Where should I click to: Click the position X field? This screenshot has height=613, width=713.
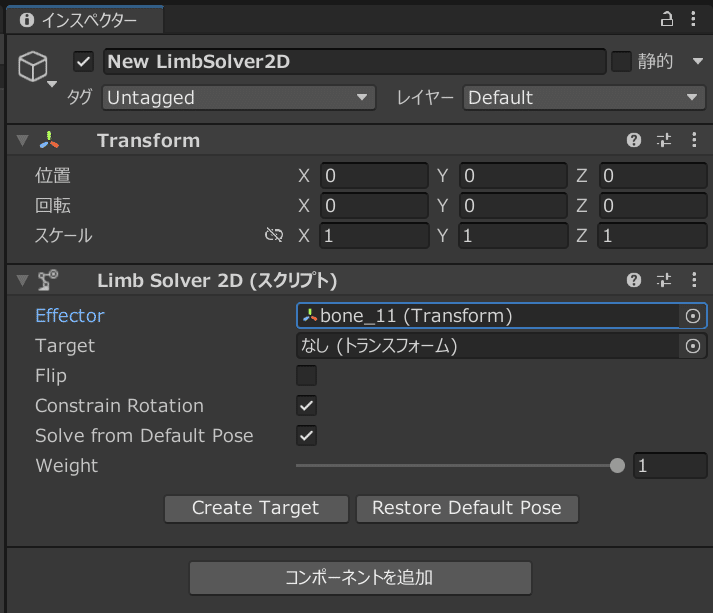pos(374,176)
